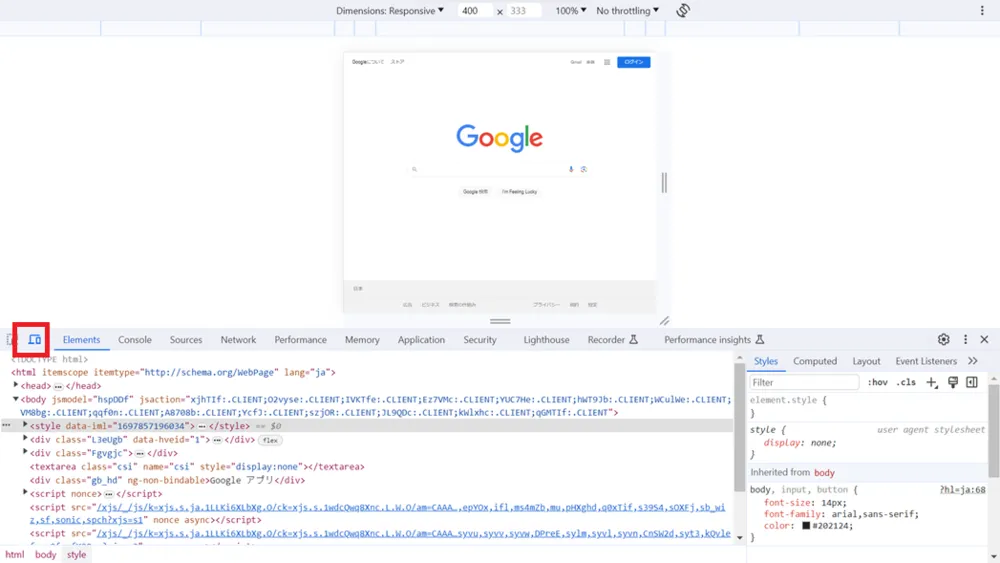Click the #202124 color swatch
Viewport: 1000px width, 563px height.
[806, 525]
